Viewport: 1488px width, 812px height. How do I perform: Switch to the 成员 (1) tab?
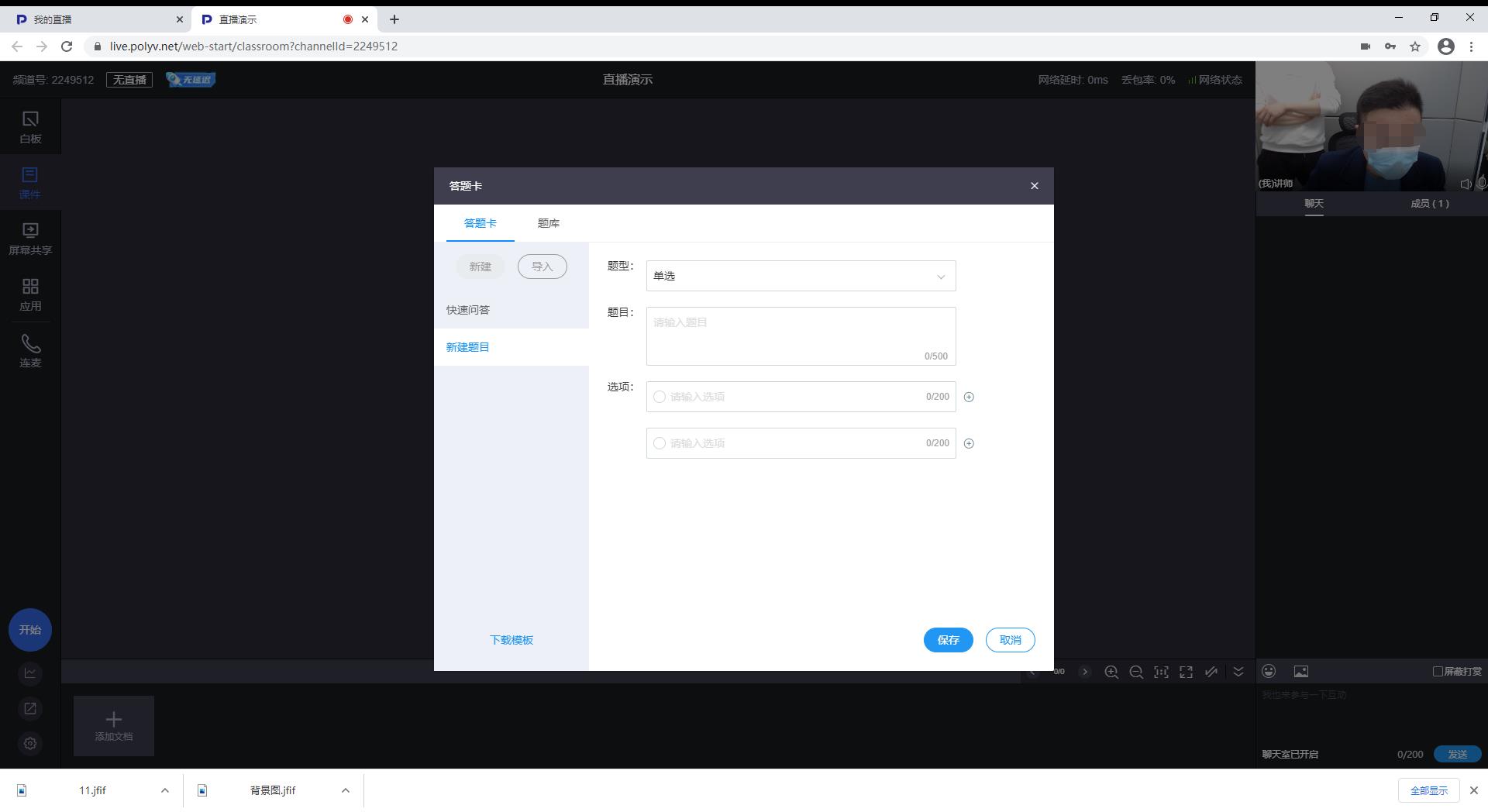1429,204
